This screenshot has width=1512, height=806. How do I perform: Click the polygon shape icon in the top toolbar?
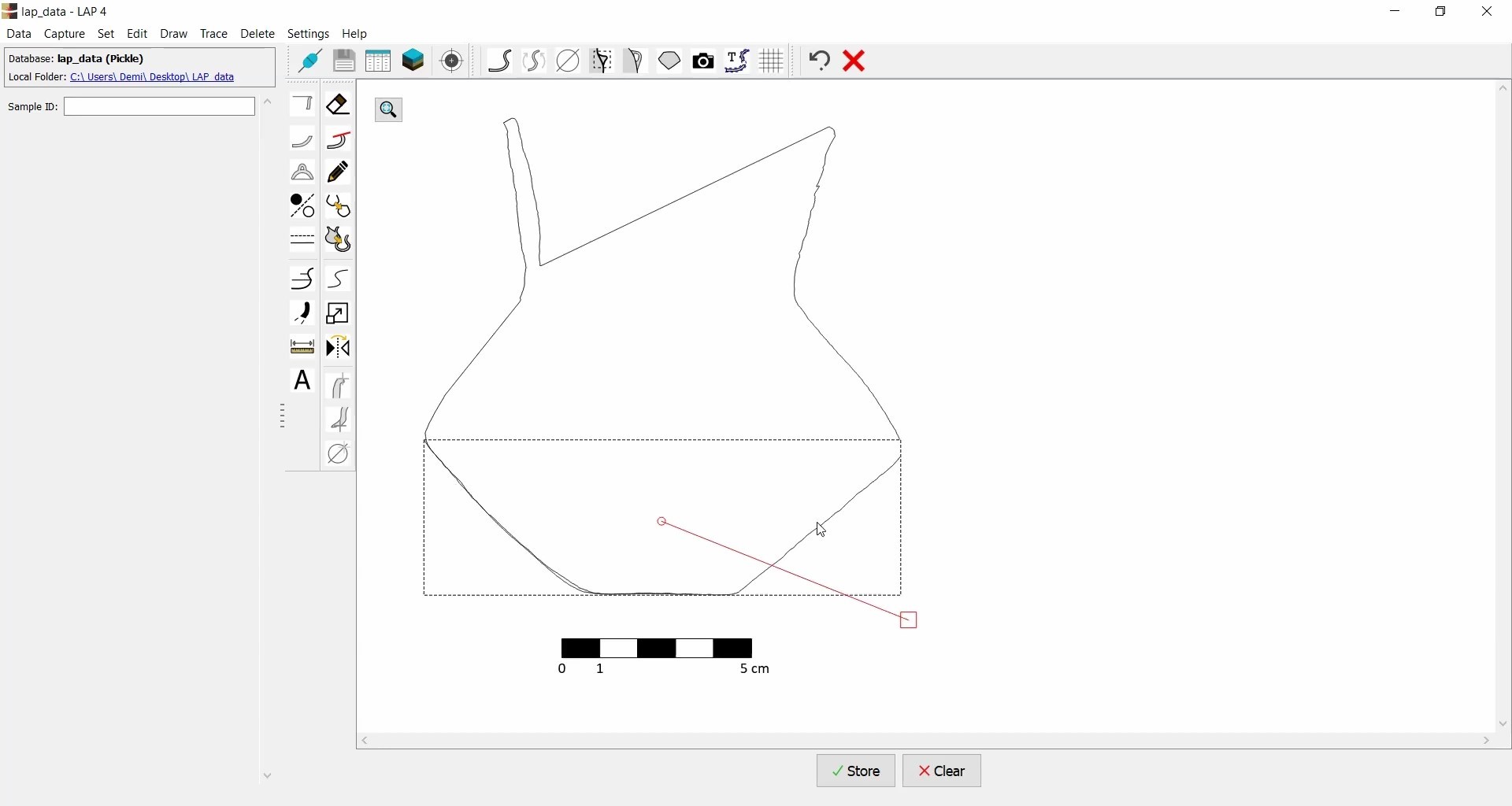(x=671, y=61)
